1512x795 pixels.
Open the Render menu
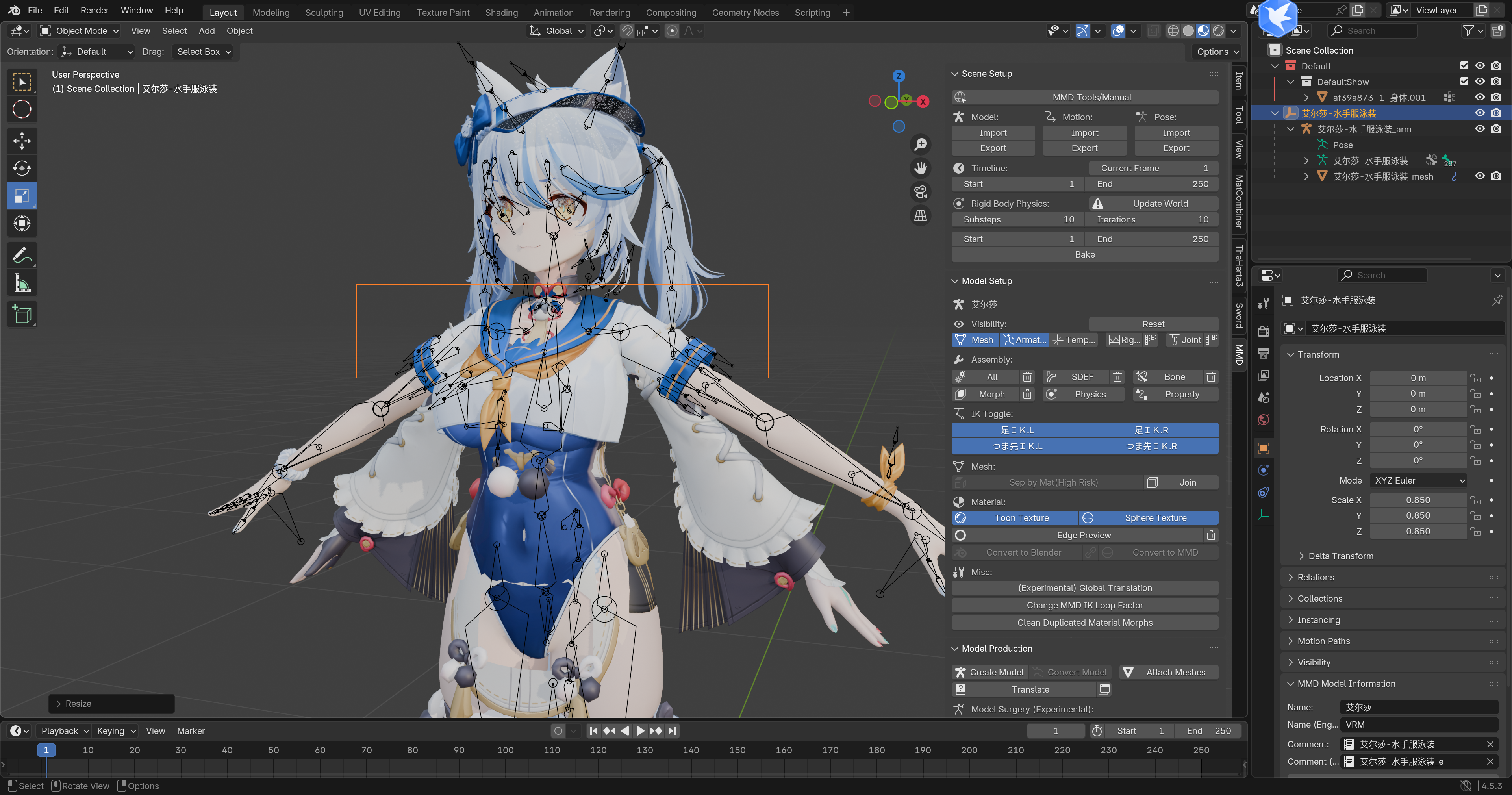[x=94, y=11]
